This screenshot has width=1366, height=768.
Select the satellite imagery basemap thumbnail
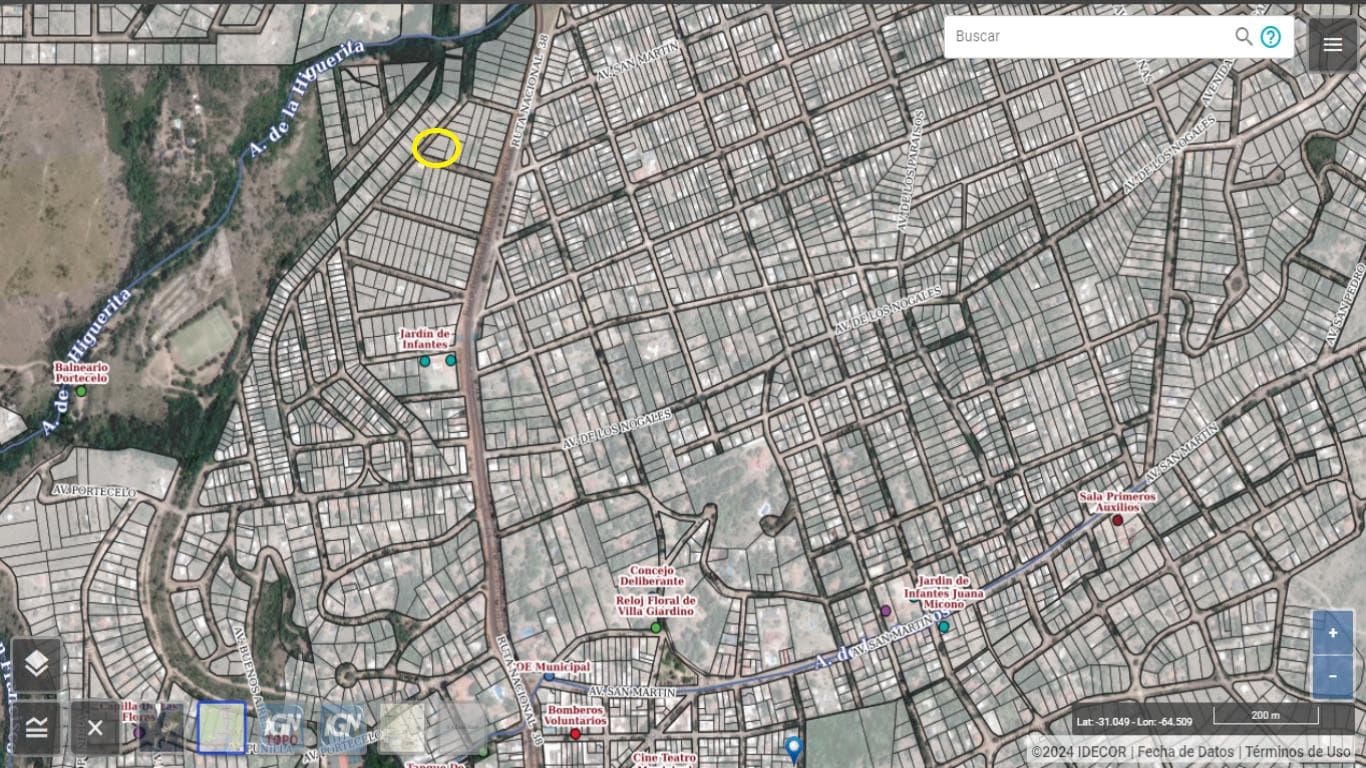159,727
